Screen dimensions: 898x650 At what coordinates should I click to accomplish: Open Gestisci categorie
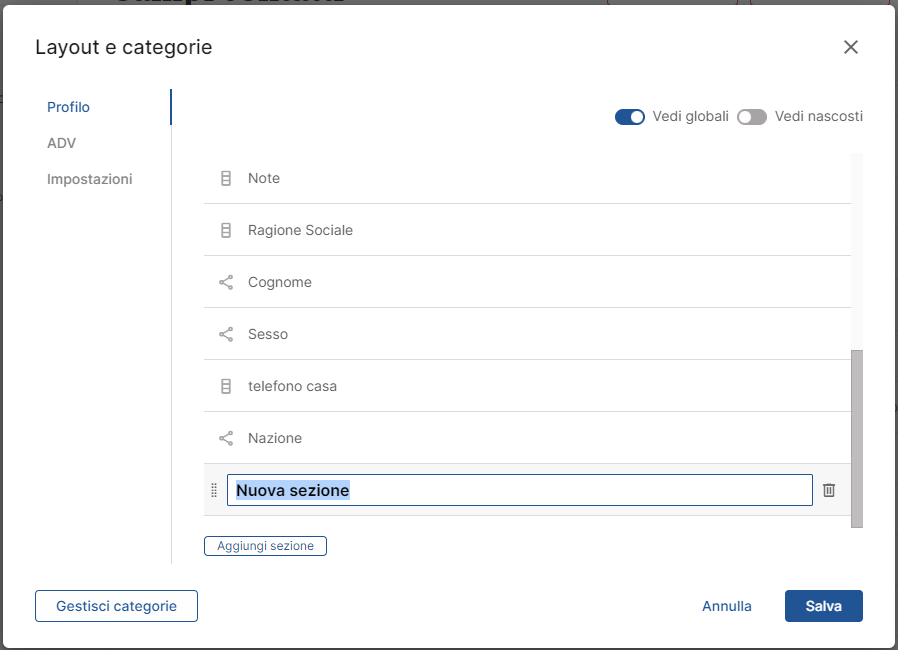(x=116, y=606)
